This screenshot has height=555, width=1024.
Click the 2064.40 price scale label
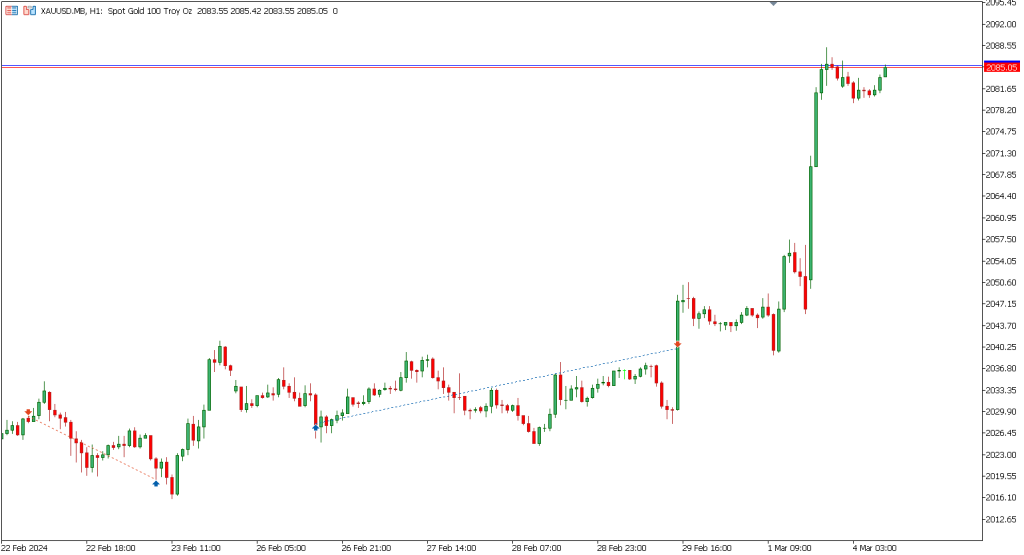point(1001,196)
